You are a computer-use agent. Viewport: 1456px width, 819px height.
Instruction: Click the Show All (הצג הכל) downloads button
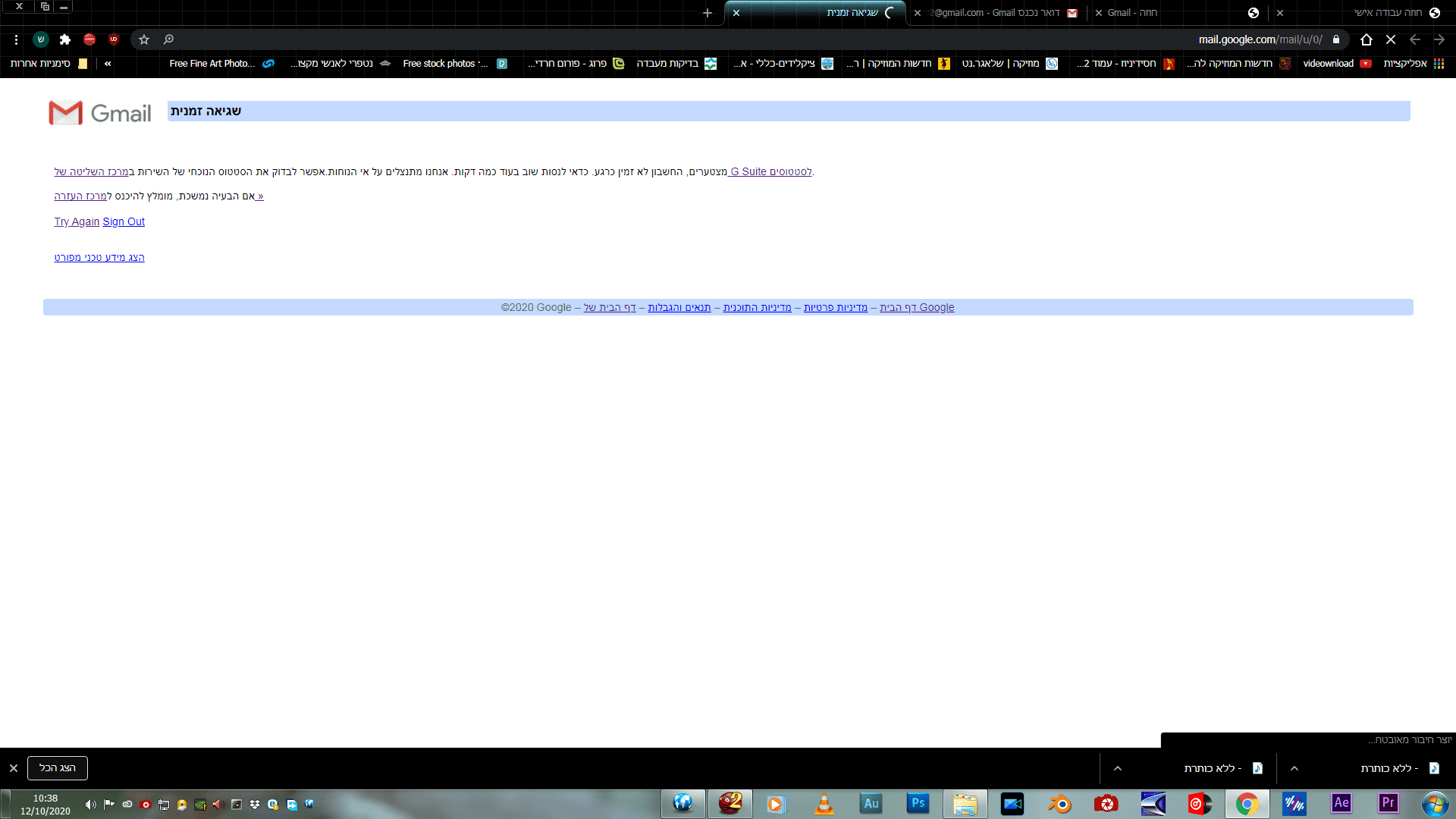pos(58,768)
